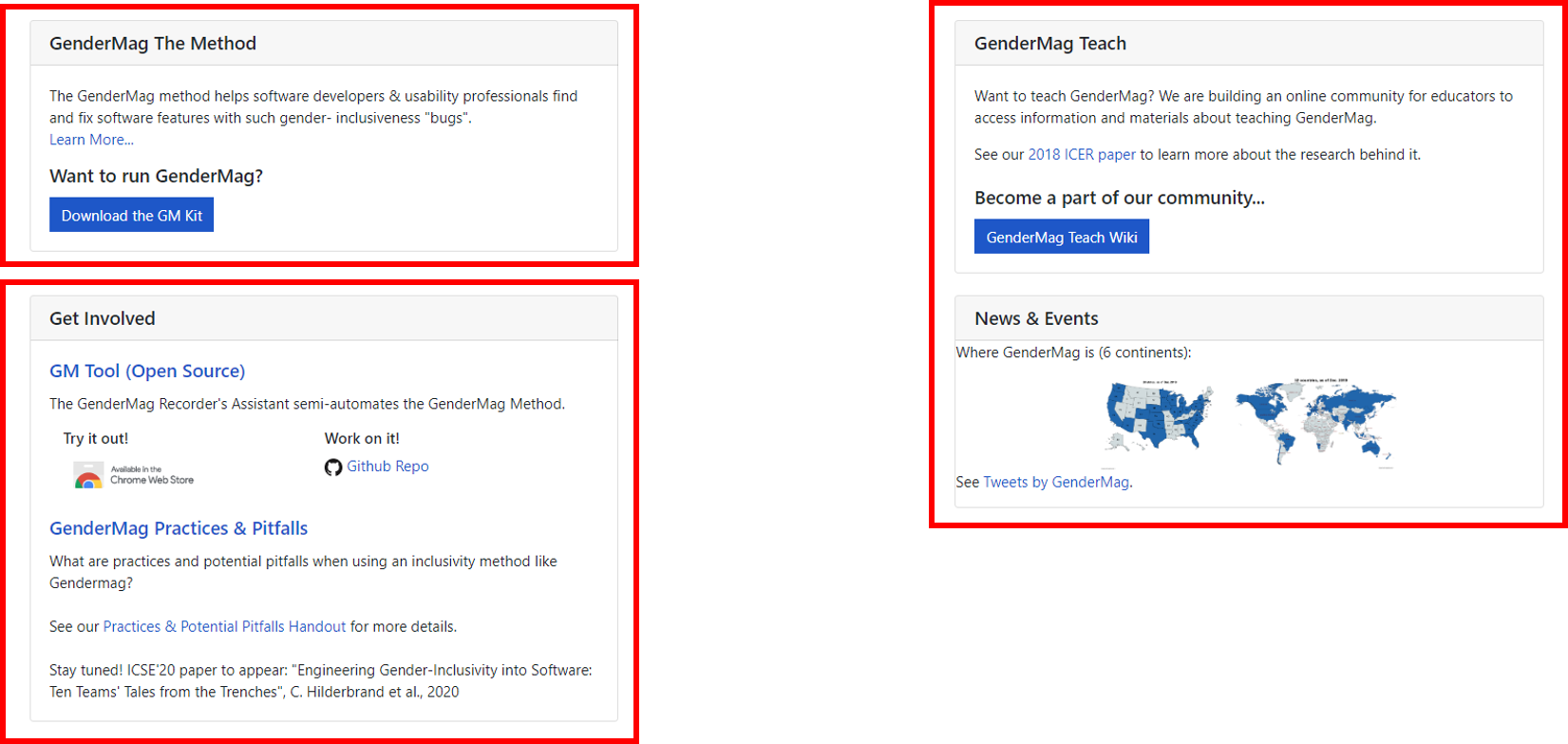Screen dimensions: 1568x744
Task: Click the 'GenderMag The Method' panel header
Action: coord(152,44)
